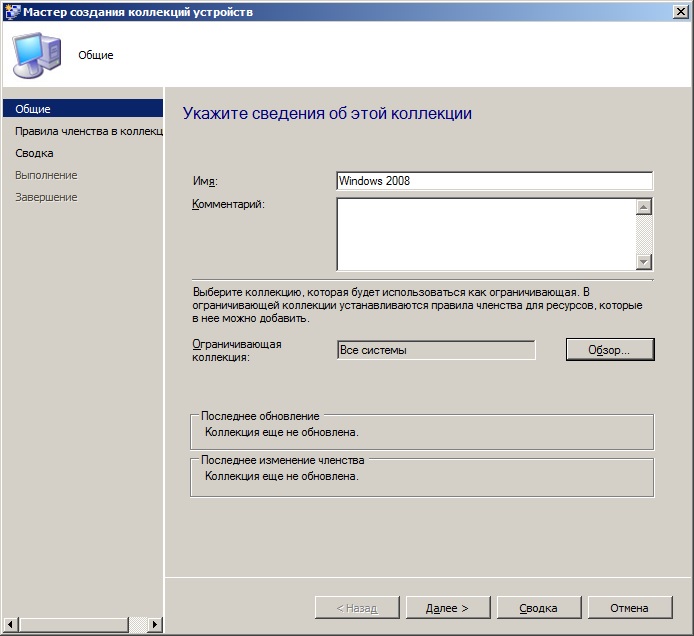
Task: Click the Выберите коллекцию description paragraph
Action: point(417,305)
